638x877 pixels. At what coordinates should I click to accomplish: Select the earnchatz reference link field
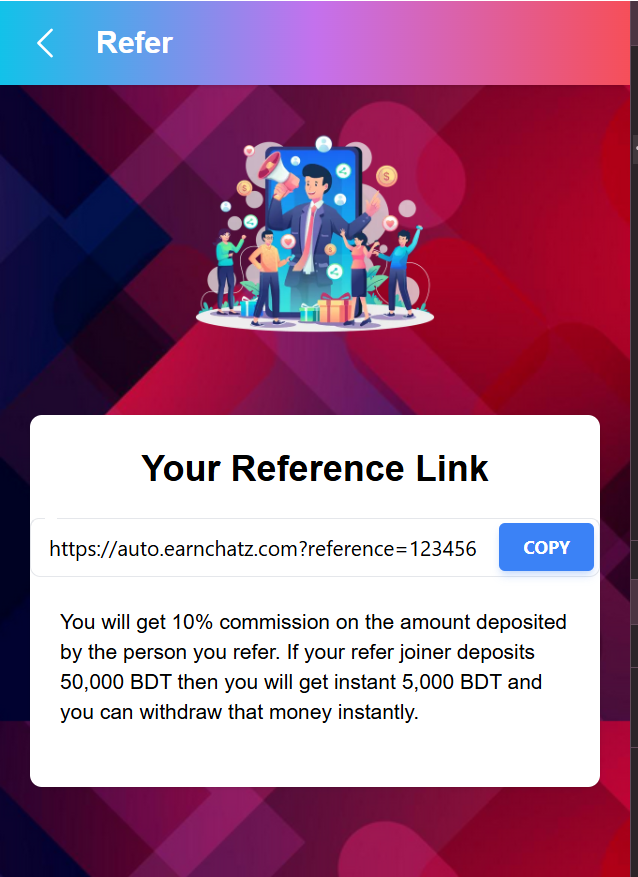click(263, 548)
